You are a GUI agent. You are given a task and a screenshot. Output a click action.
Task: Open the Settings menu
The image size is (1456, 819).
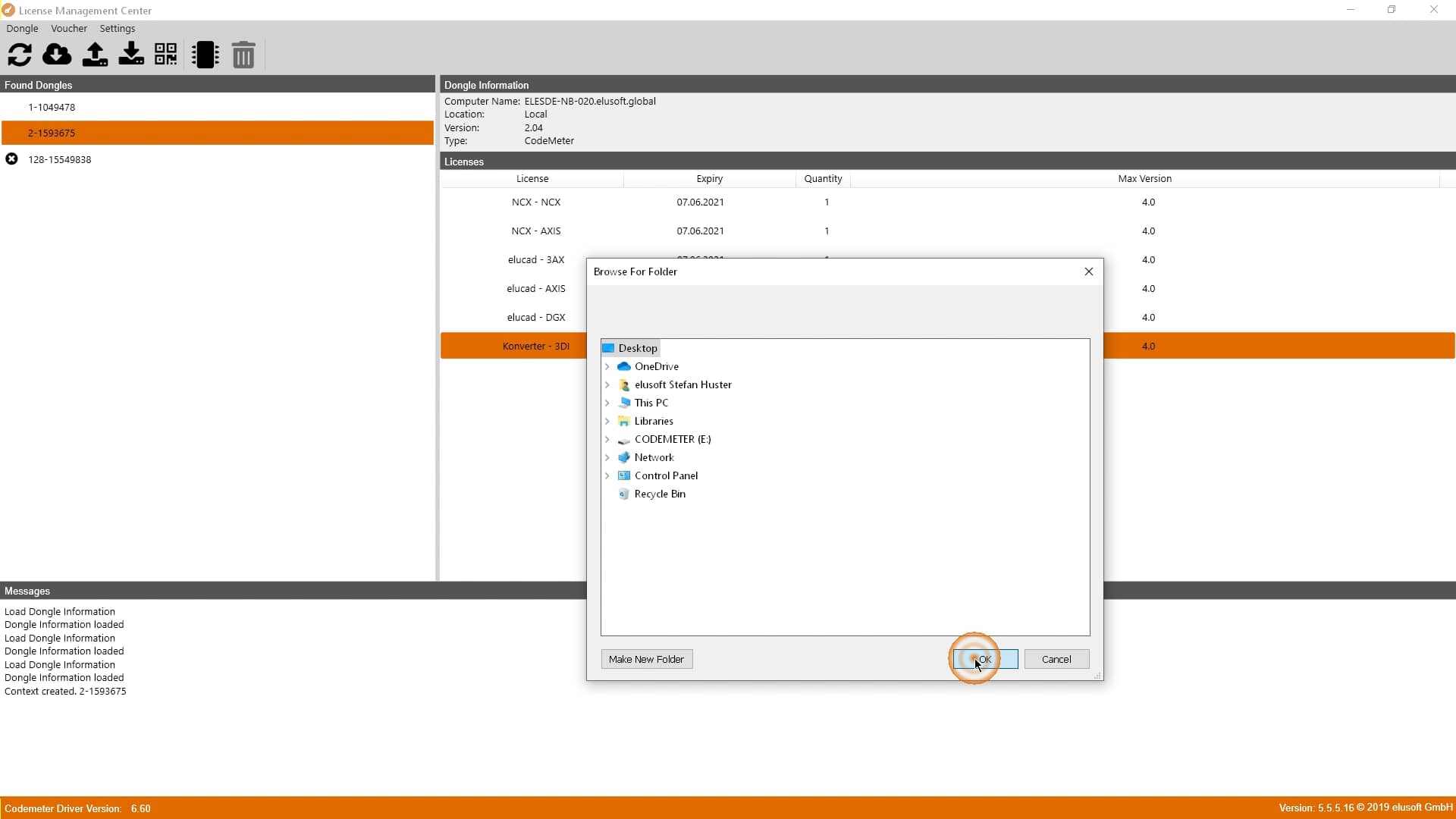click(x=117, y=28)
